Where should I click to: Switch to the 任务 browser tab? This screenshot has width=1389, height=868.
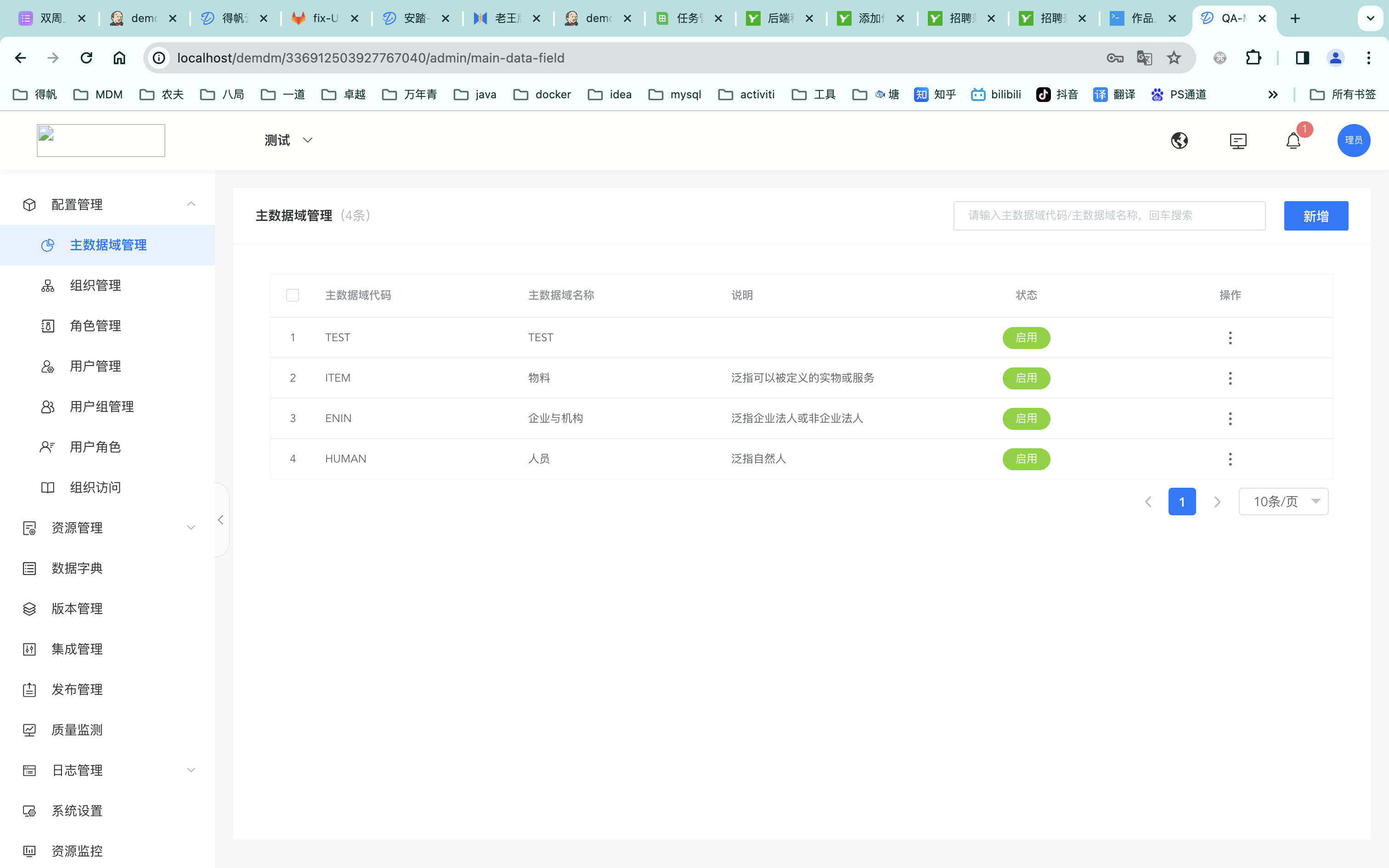click(x=689, y=18)
